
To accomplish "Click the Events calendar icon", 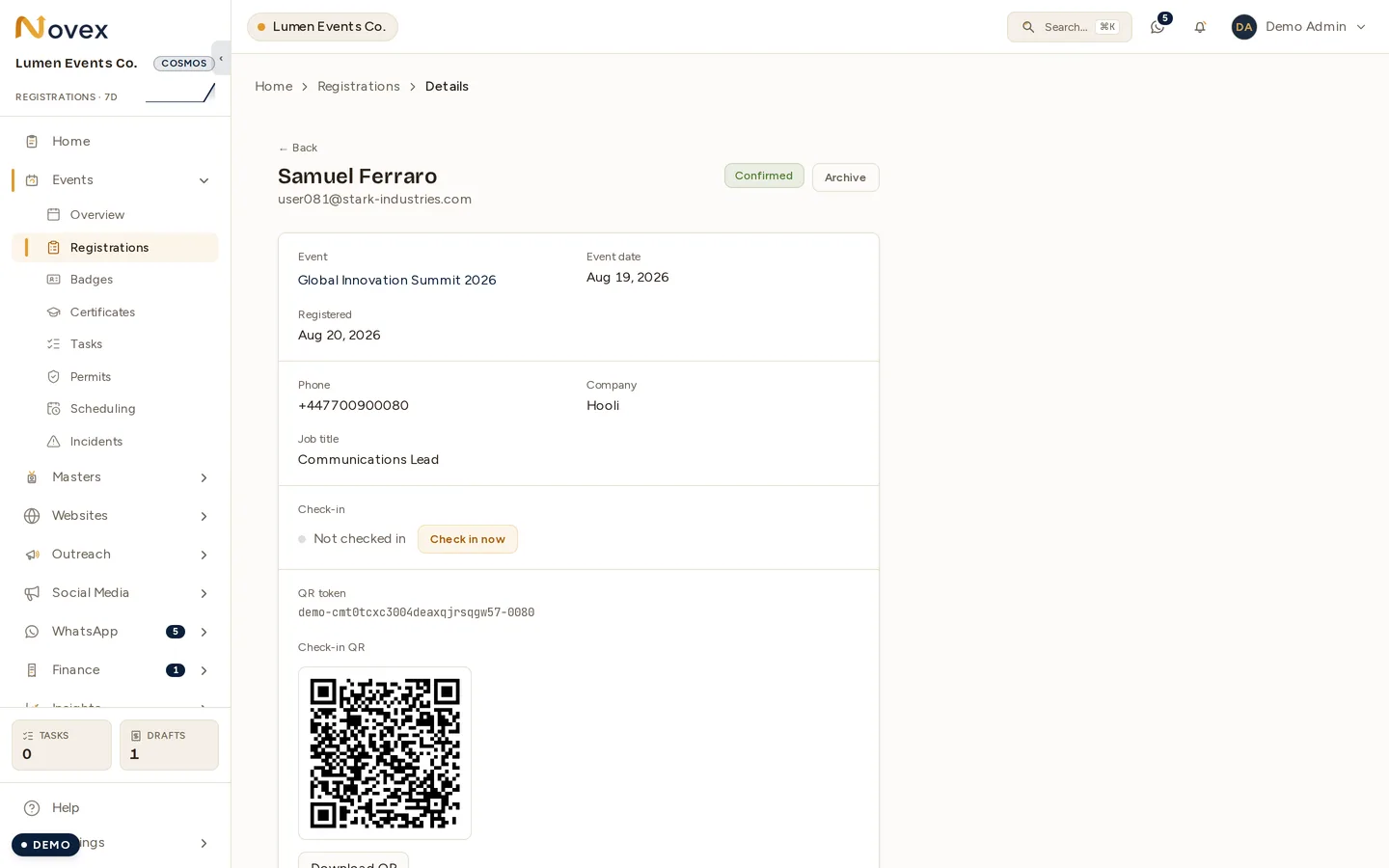I will (32, 180).
